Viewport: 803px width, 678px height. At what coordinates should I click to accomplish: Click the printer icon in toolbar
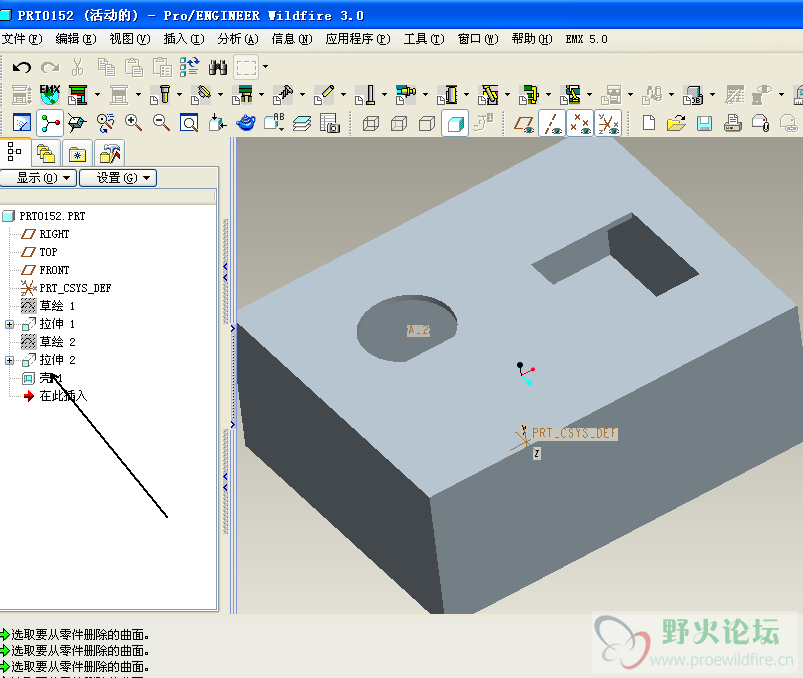point(732,123)
